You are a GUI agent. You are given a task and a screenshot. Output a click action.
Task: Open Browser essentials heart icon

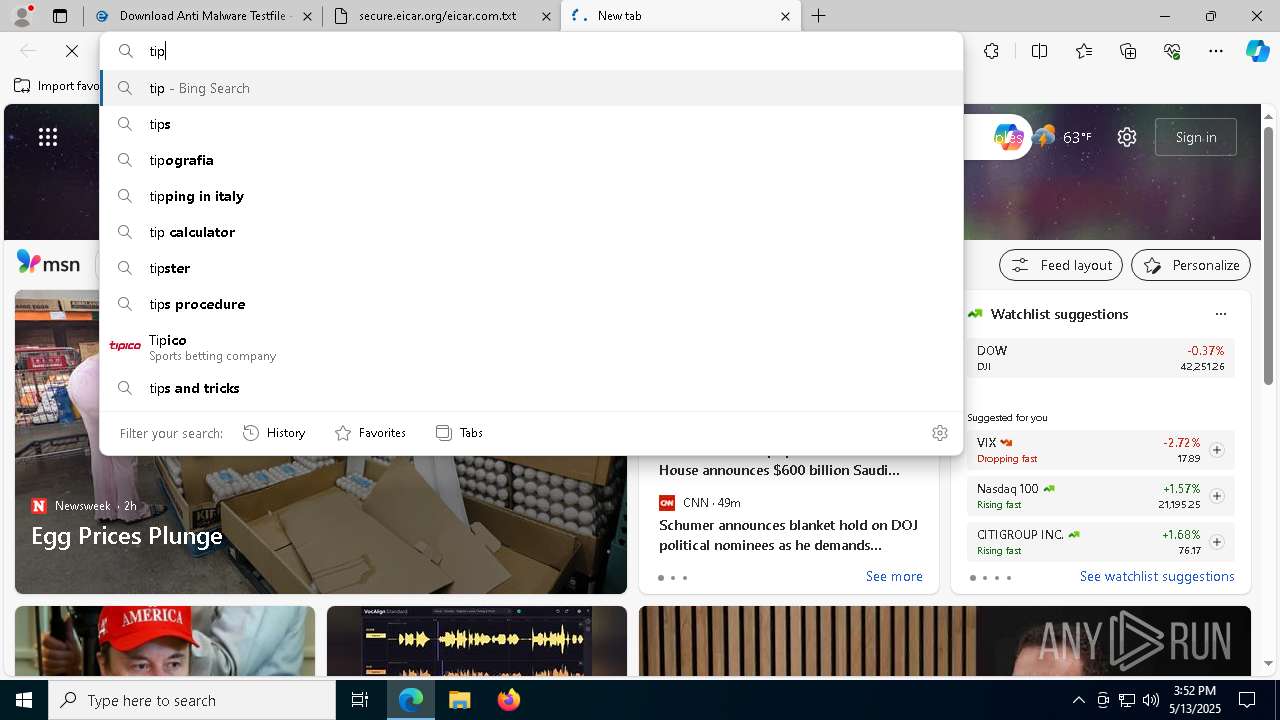[1172, 51]
